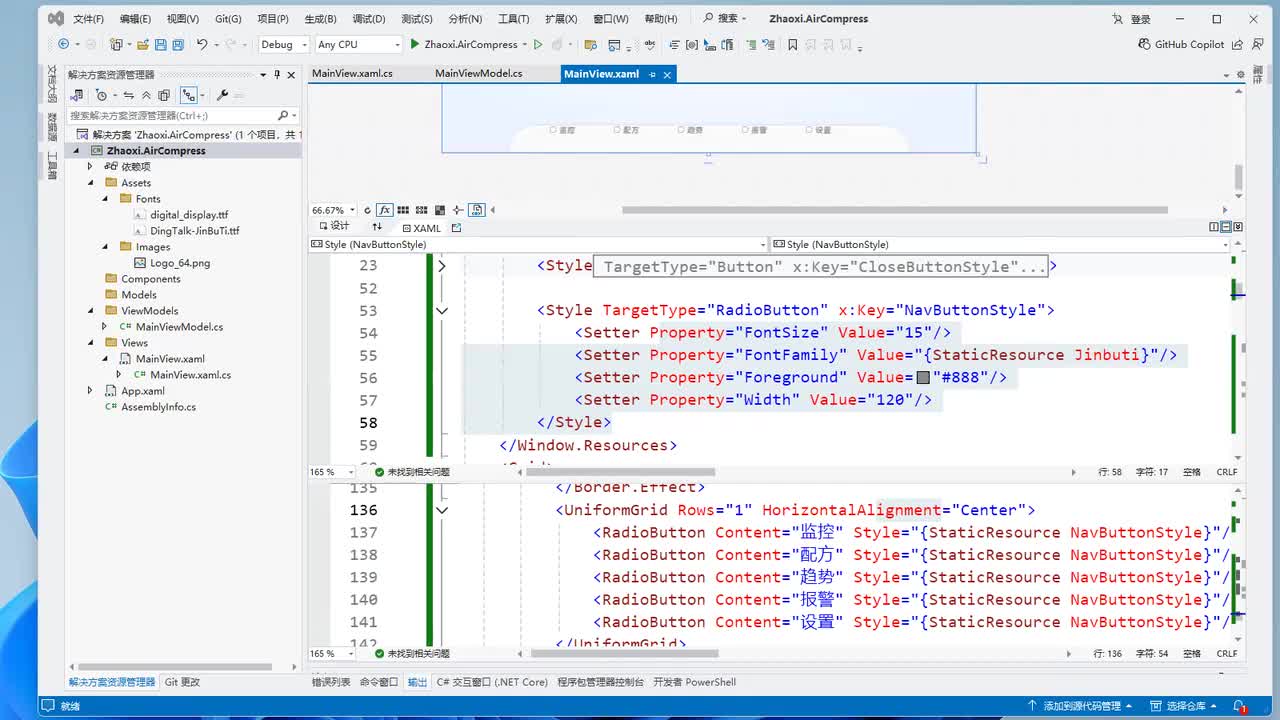Collapse NavButtonStyle block at line 53
Viewport: 1280px width, 720px height.
tap(441, 311)
